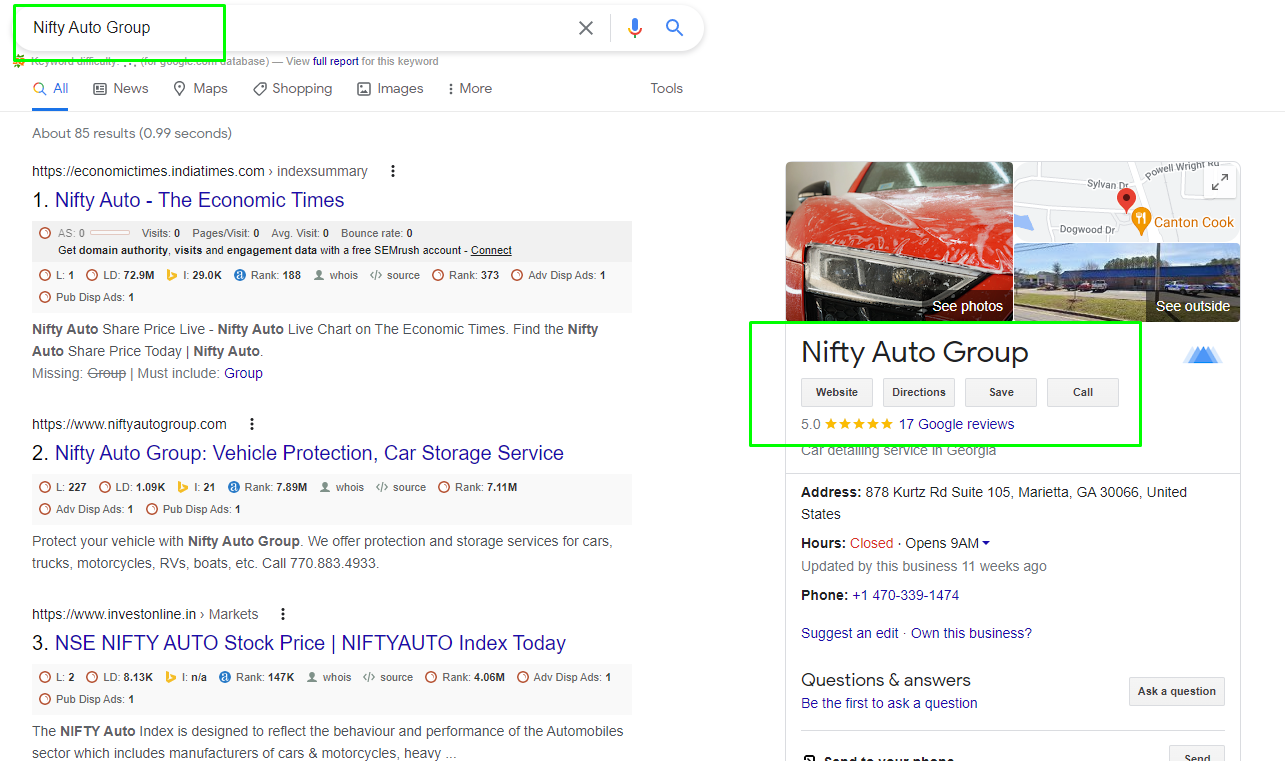The height and width of the screenshot is (761, 1285).
Task: View source for the niftyautogroup.com result
Action: pos(401,487)
